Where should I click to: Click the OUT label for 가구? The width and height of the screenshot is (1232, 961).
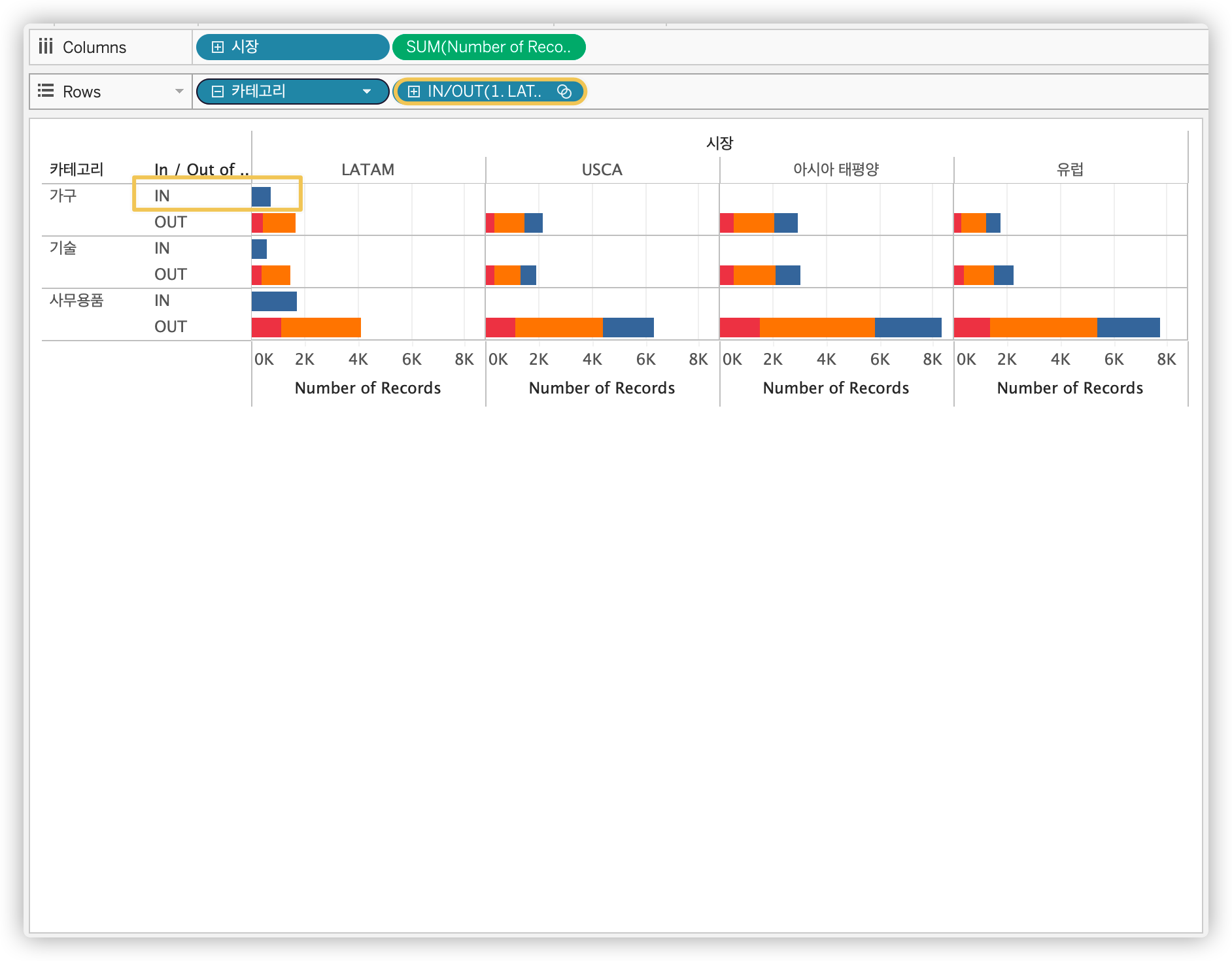(x=171, y=222)
